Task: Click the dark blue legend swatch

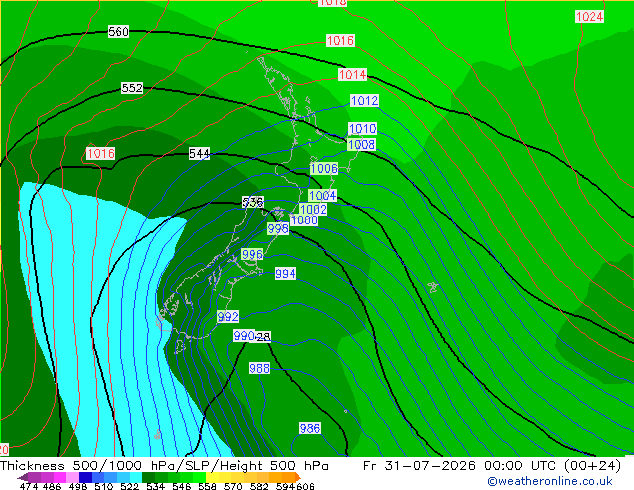Action: click(x=85, y=477)
